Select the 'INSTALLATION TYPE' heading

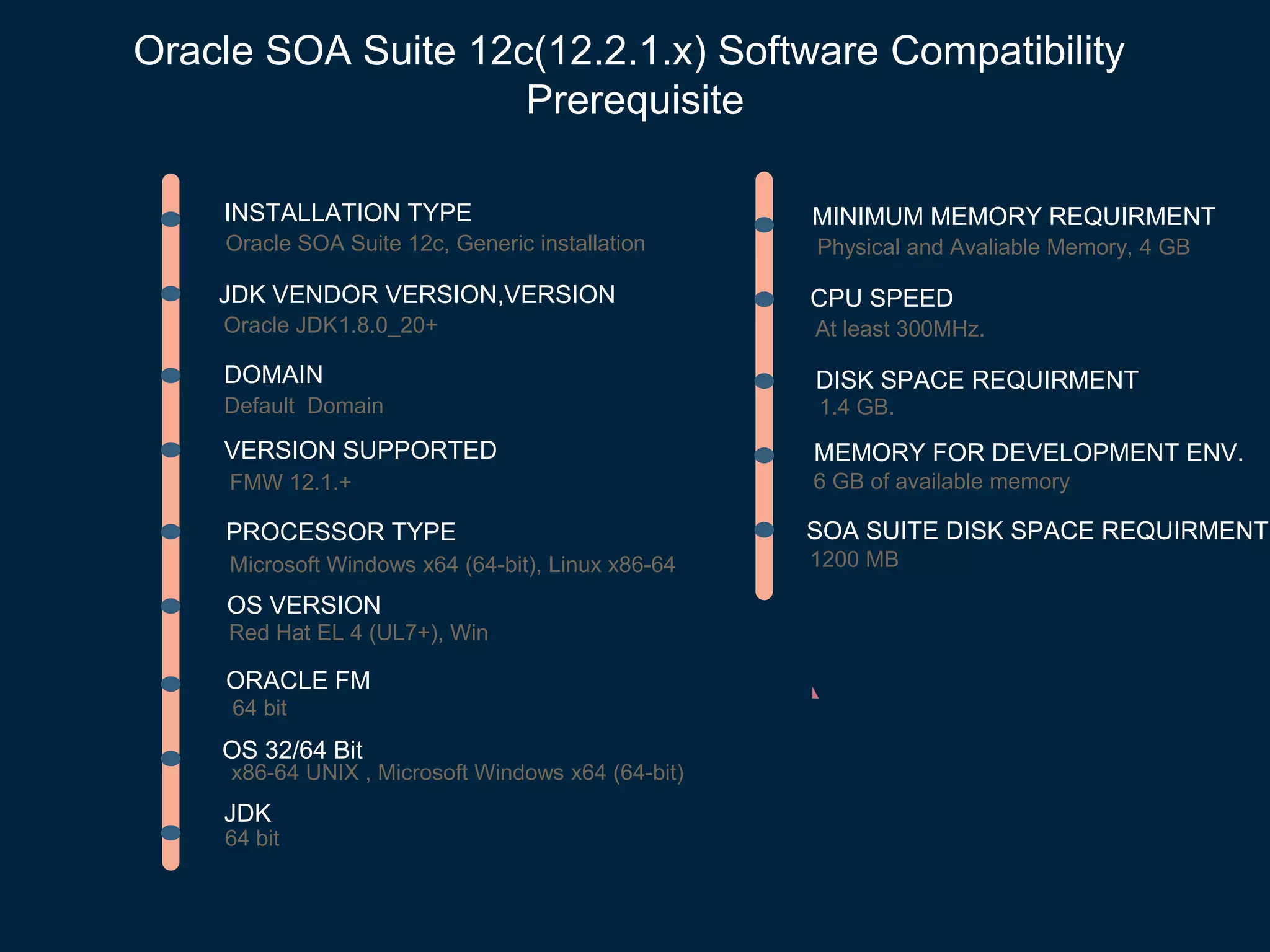click(348, 213)
